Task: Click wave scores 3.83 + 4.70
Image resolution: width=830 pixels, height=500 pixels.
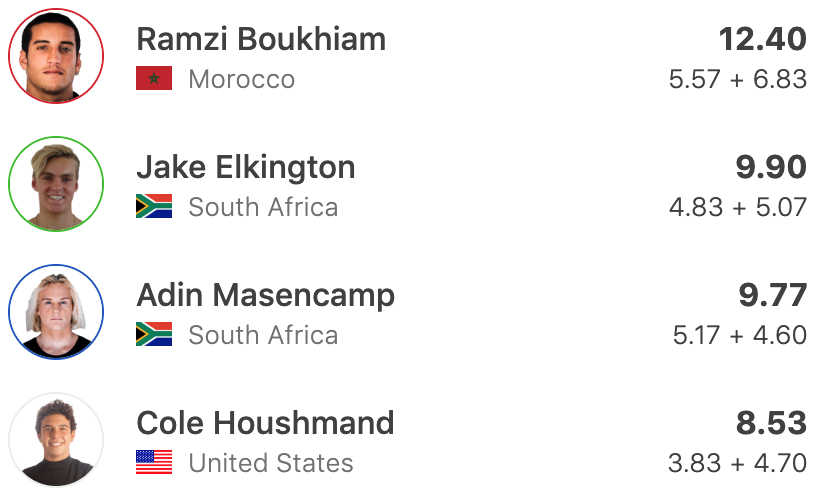Action: [x=737, y=463]
